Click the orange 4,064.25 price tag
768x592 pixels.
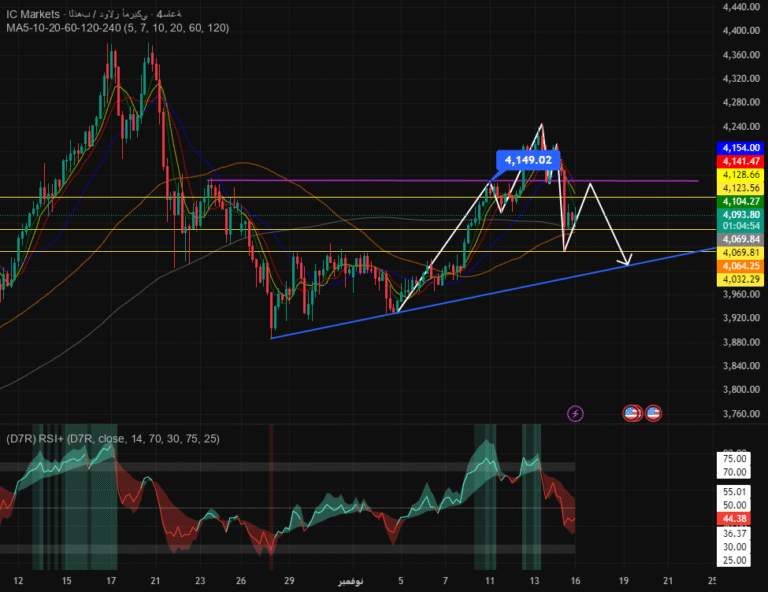click(741, 266)
